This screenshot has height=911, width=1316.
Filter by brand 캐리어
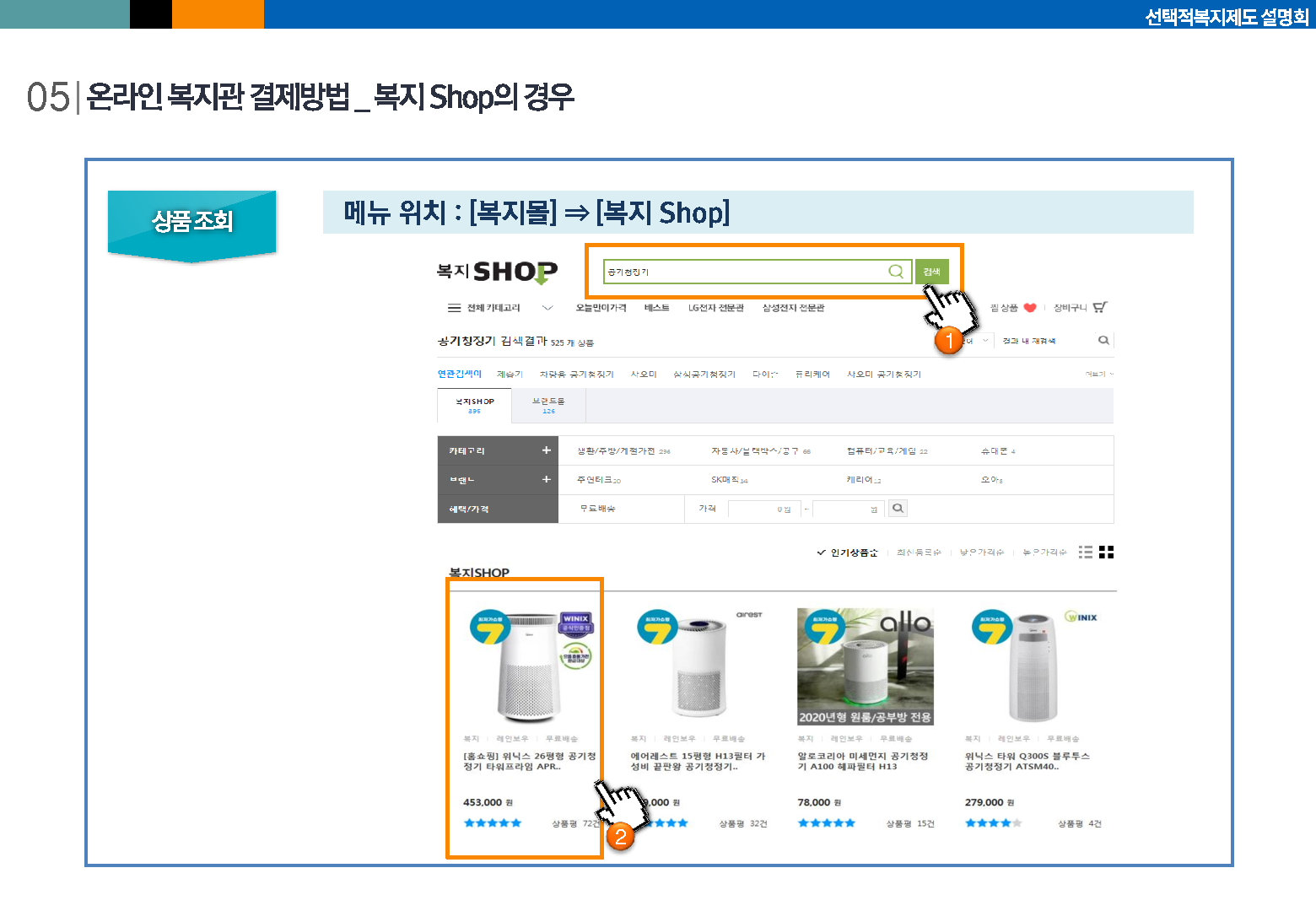tap(864, 480)
